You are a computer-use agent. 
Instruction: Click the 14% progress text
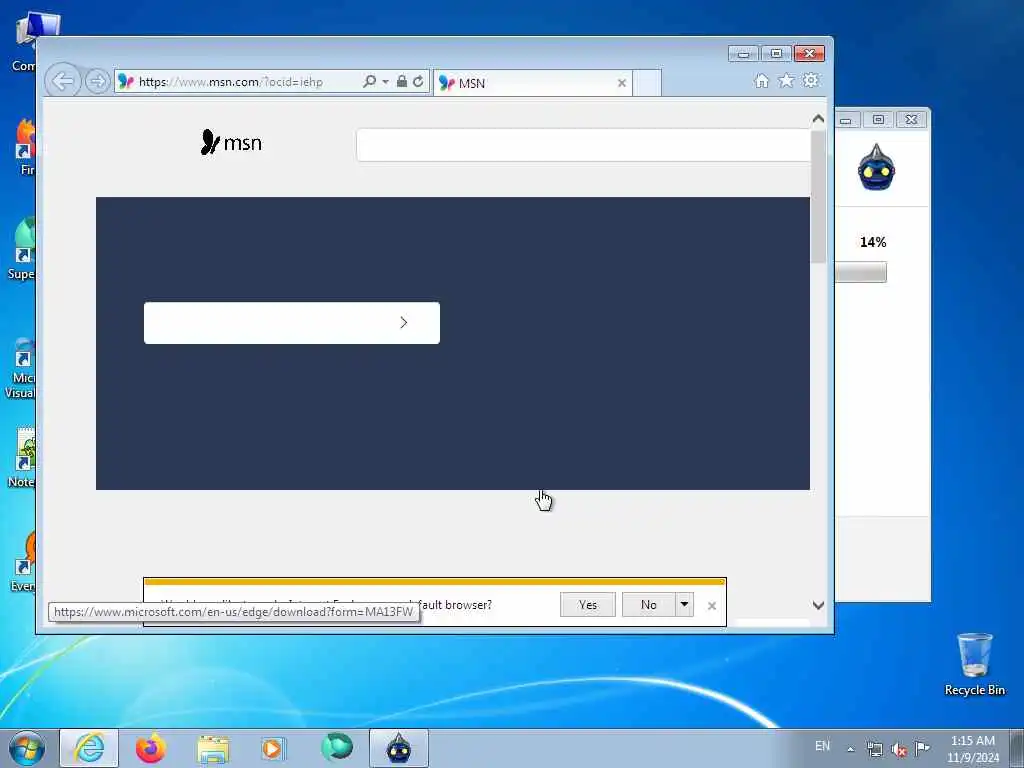point(873,242)
